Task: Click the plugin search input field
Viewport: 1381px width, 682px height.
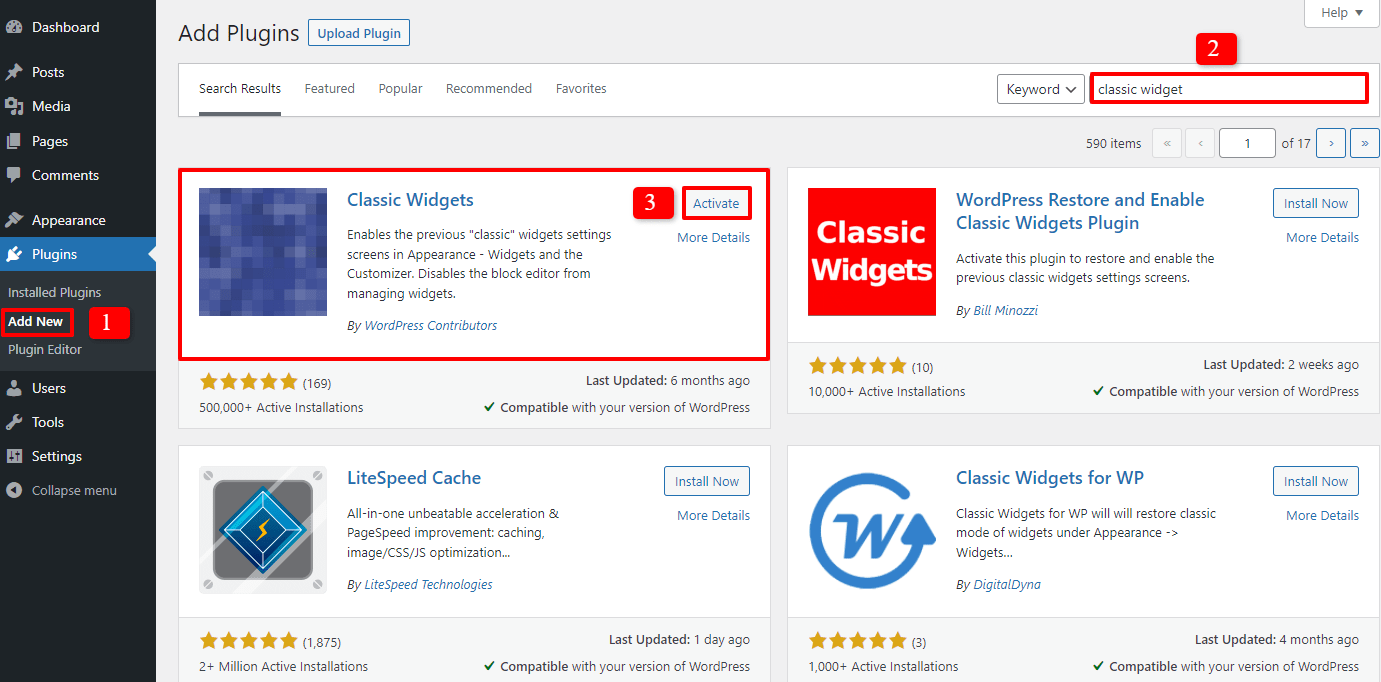Action: (x=1228, y=88)
